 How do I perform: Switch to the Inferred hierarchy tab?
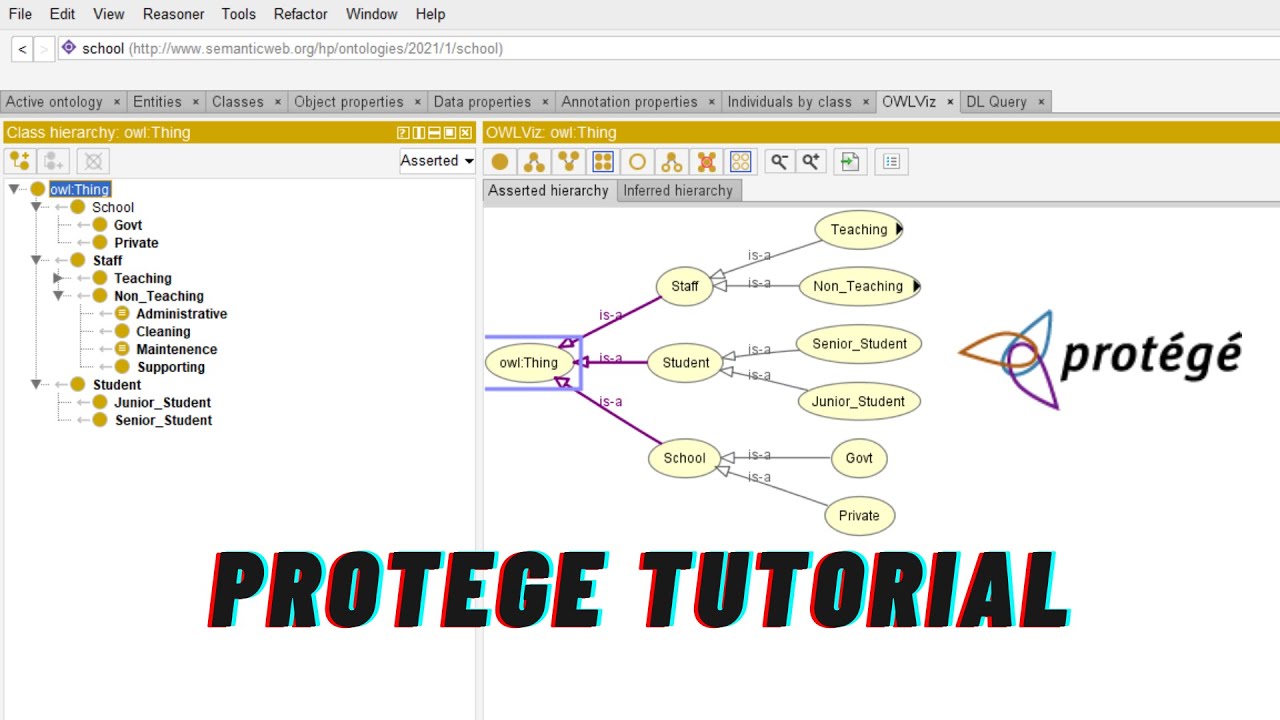pos(678,191)
